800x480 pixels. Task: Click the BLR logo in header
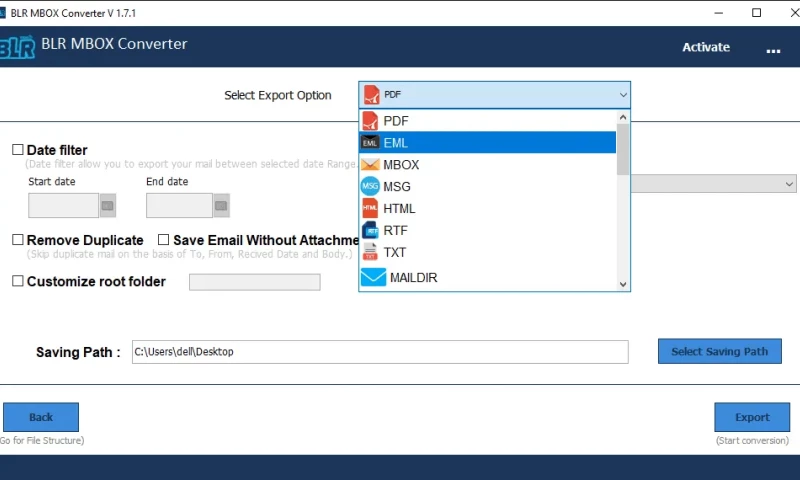pos(17,47)
